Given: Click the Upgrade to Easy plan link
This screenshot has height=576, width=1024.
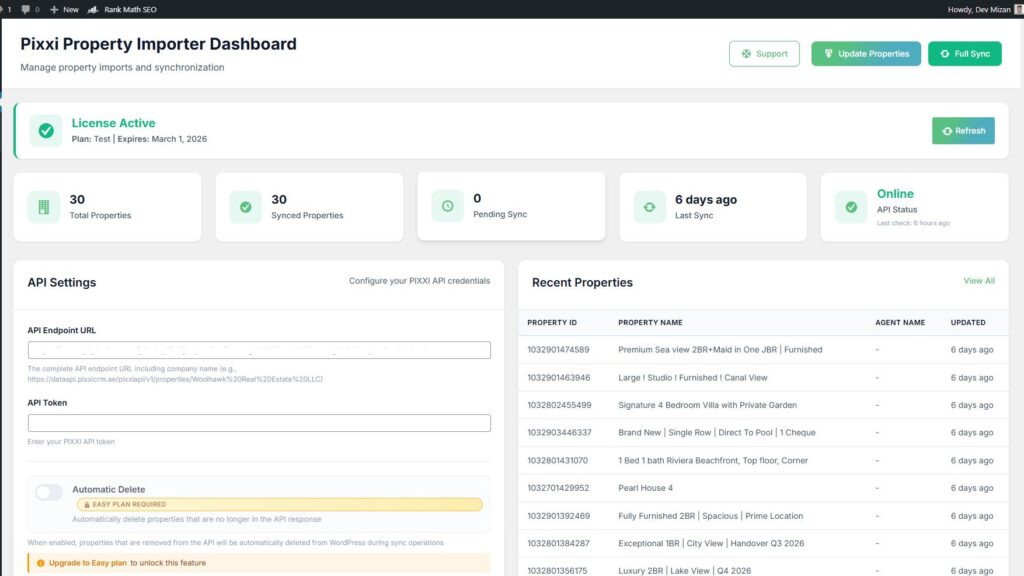Looking at the screenshot, I should [x=87, y=563].
